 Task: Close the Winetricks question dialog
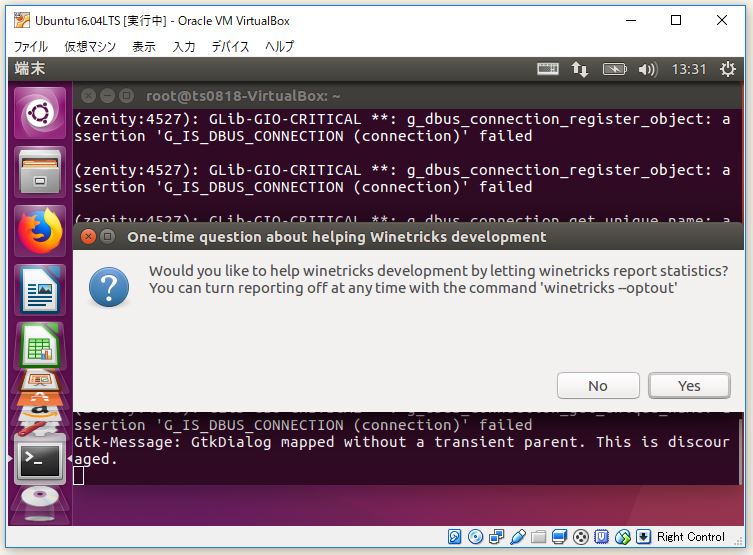click(x=88, y=237)
